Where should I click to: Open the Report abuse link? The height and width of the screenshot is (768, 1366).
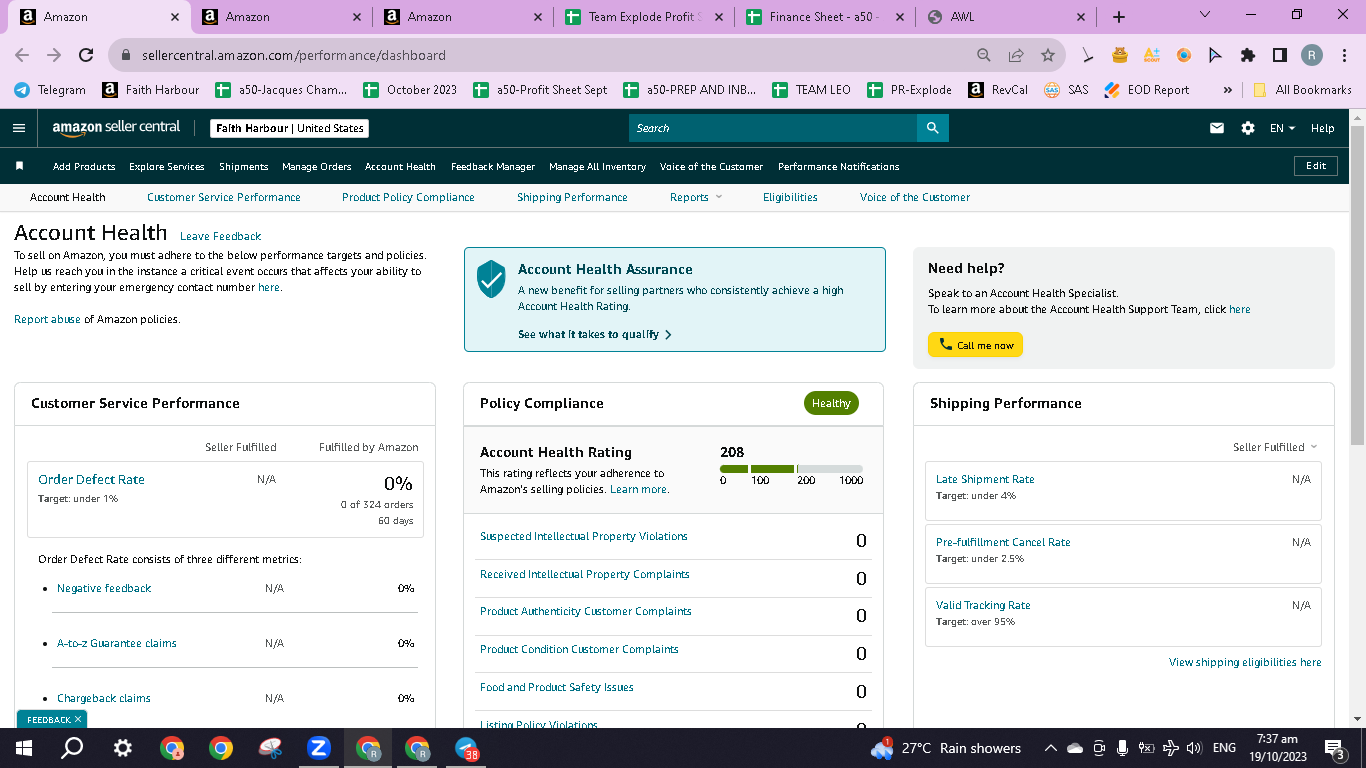[x=47, y=319]
